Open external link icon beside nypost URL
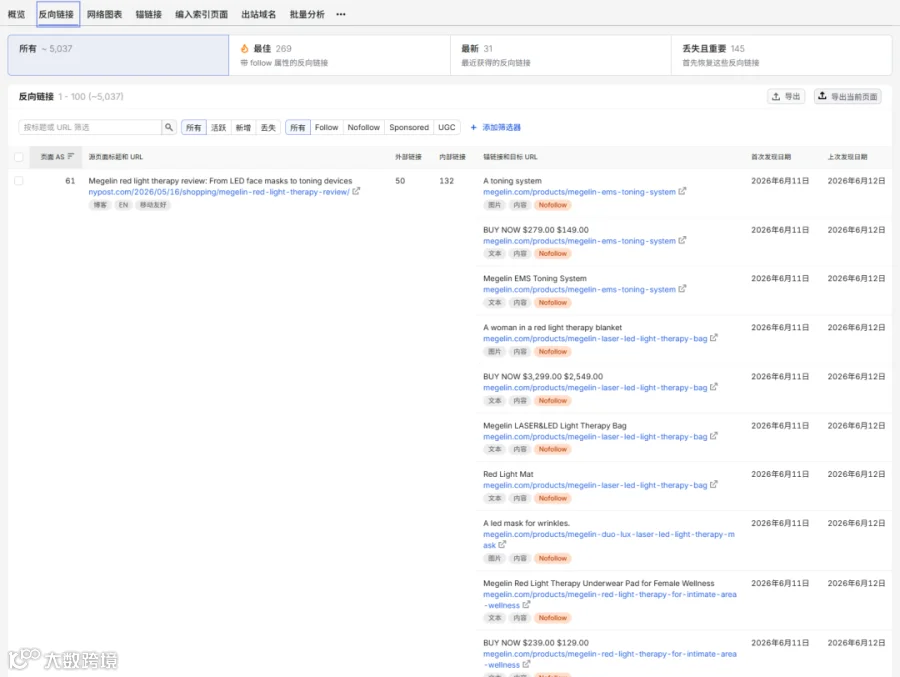900x677 pixels. click(356, 192)
